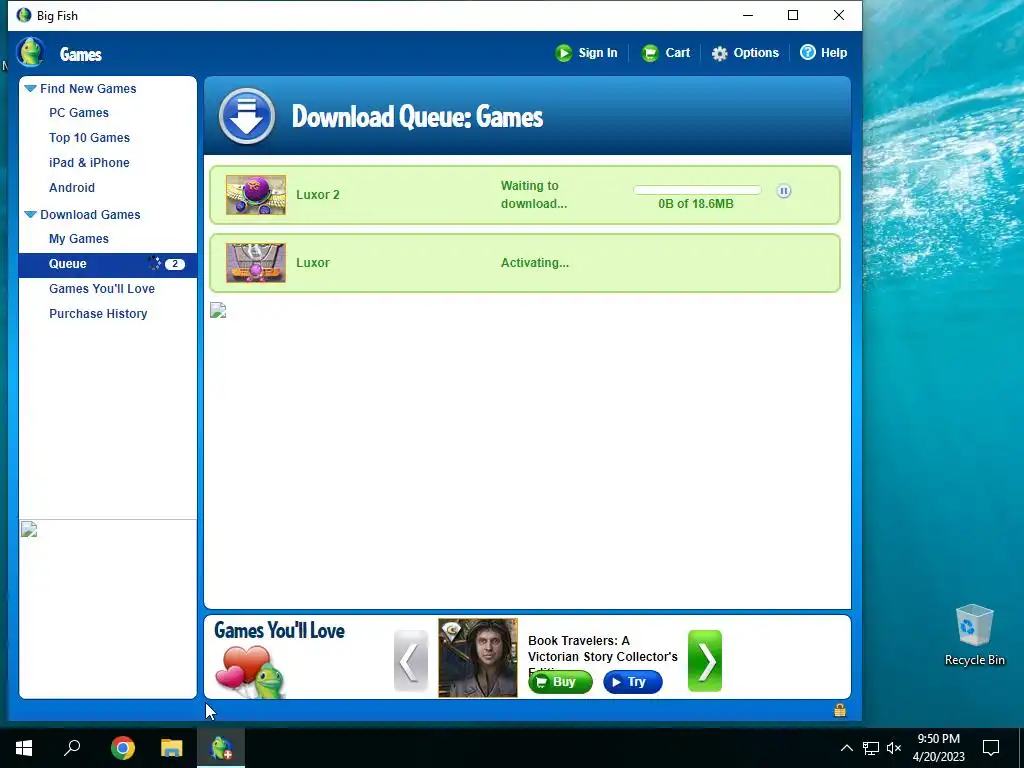Click the green shopping cart icon
This screenshot has height=768, width=1024.
click(x=650, y=53)
